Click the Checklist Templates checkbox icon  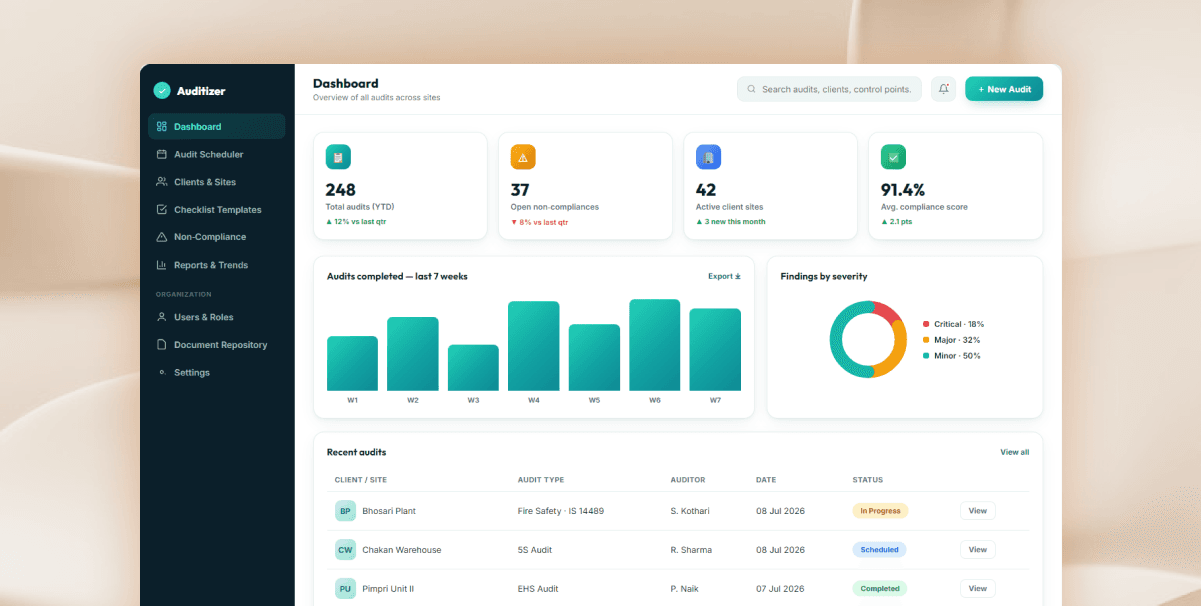(x=162, y=210)
